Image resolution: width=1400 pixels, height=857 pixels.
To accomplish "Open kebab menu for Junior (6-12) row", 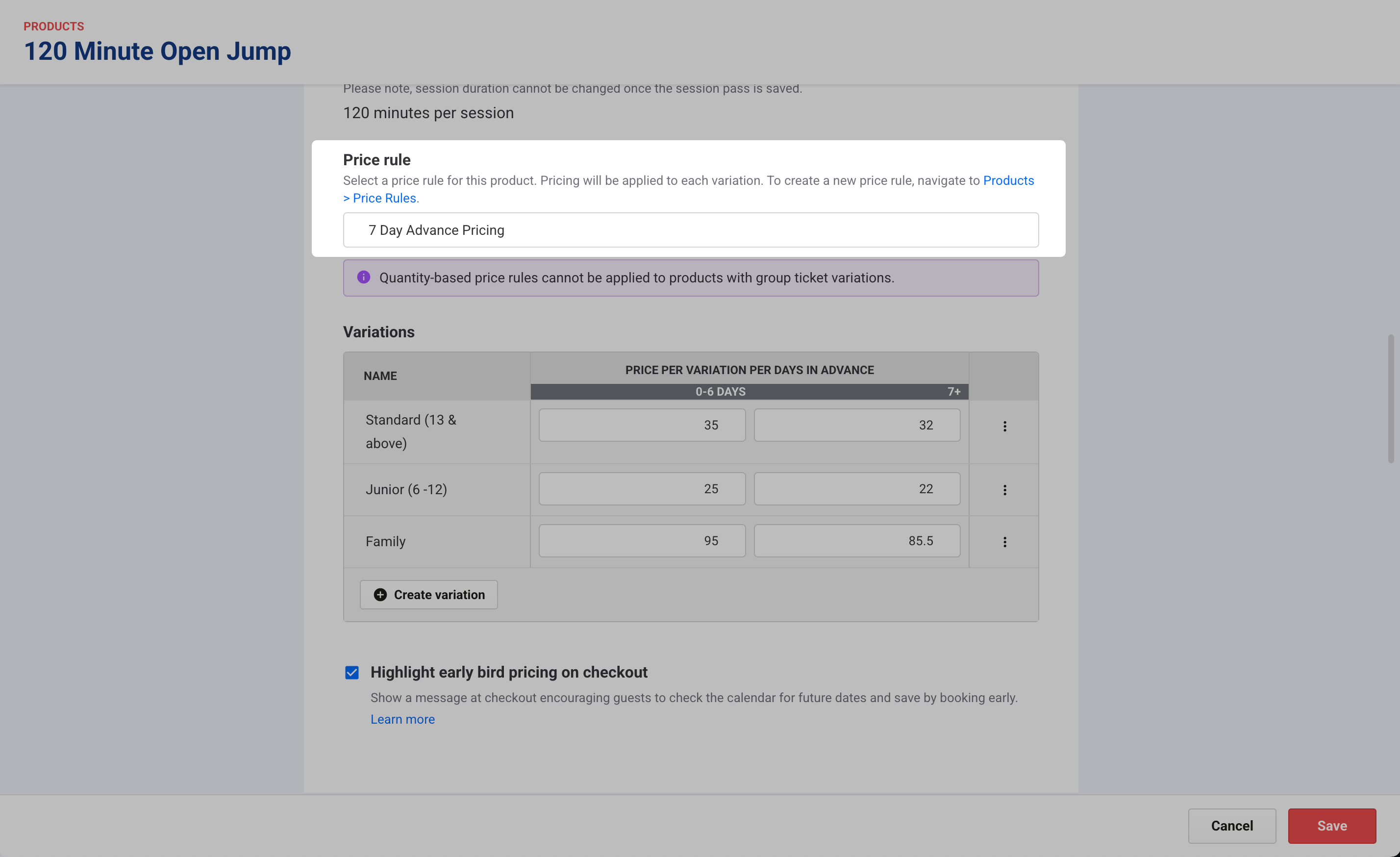I will [x=1004, y=490].
